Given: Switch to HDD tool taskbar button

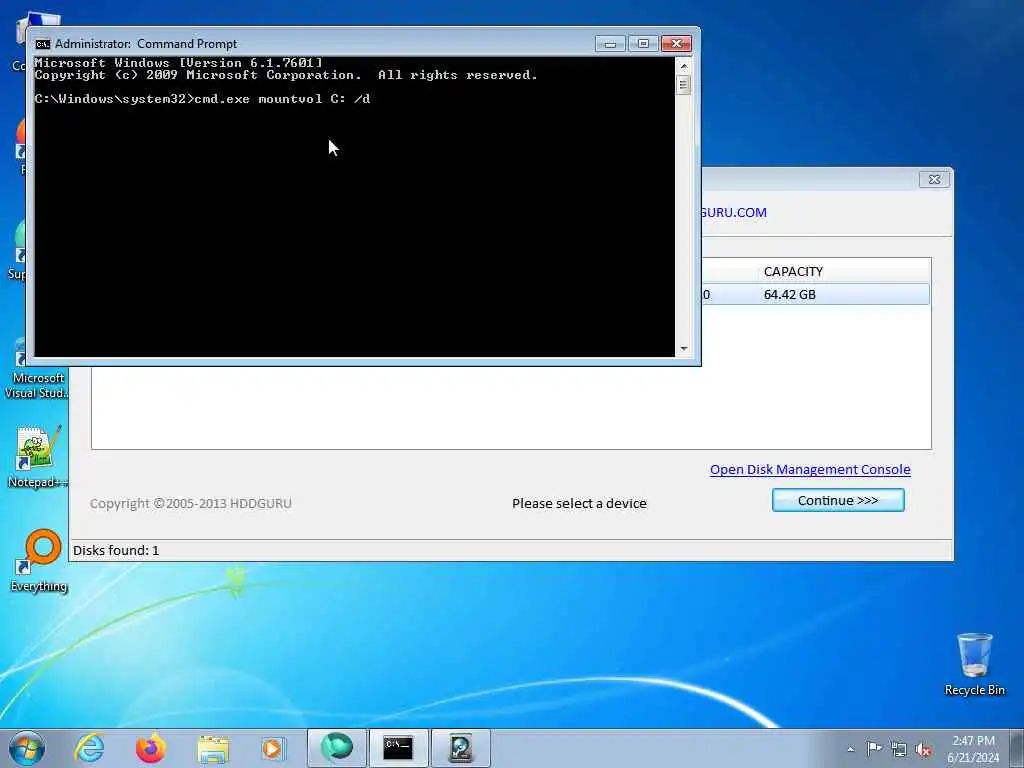Looking at the screenshot, I should (460, 748).
